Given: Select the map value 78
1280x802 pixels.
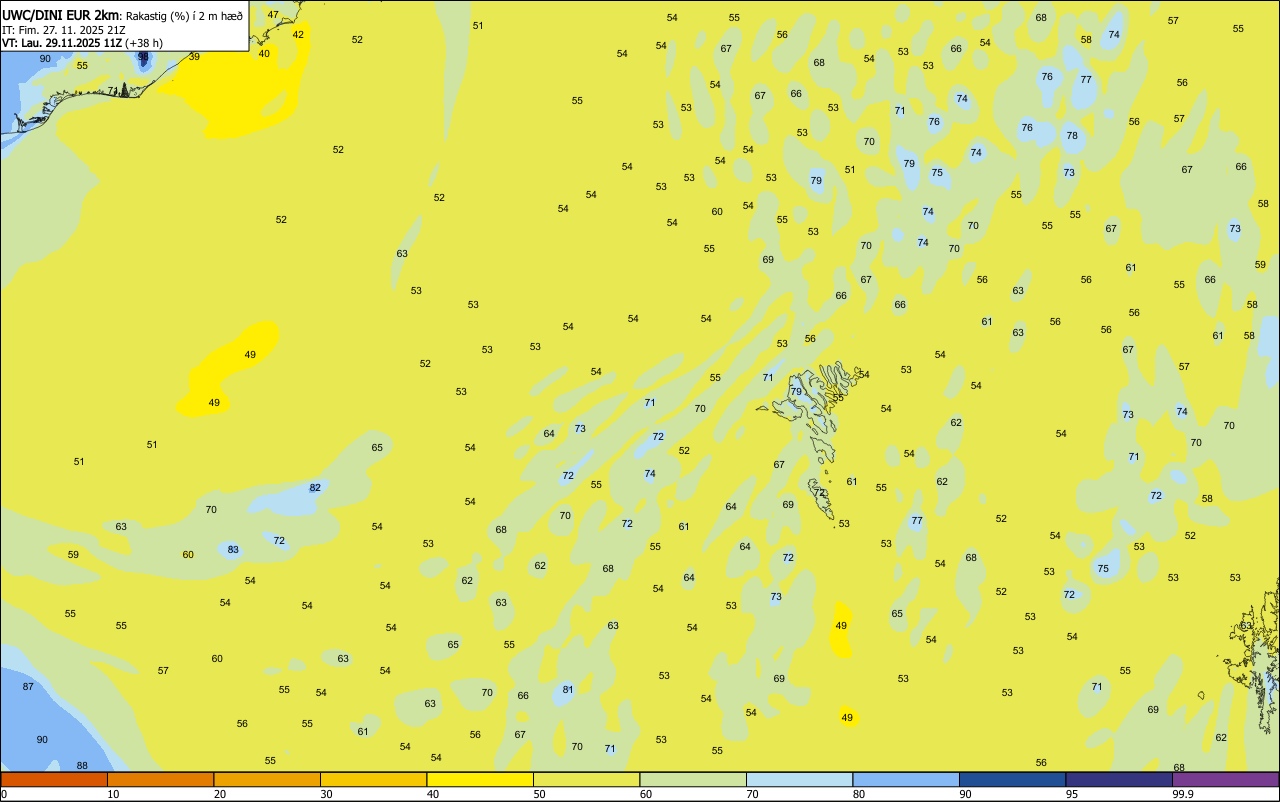Looking at the screenshot, I should click(x=1072, y=135).
